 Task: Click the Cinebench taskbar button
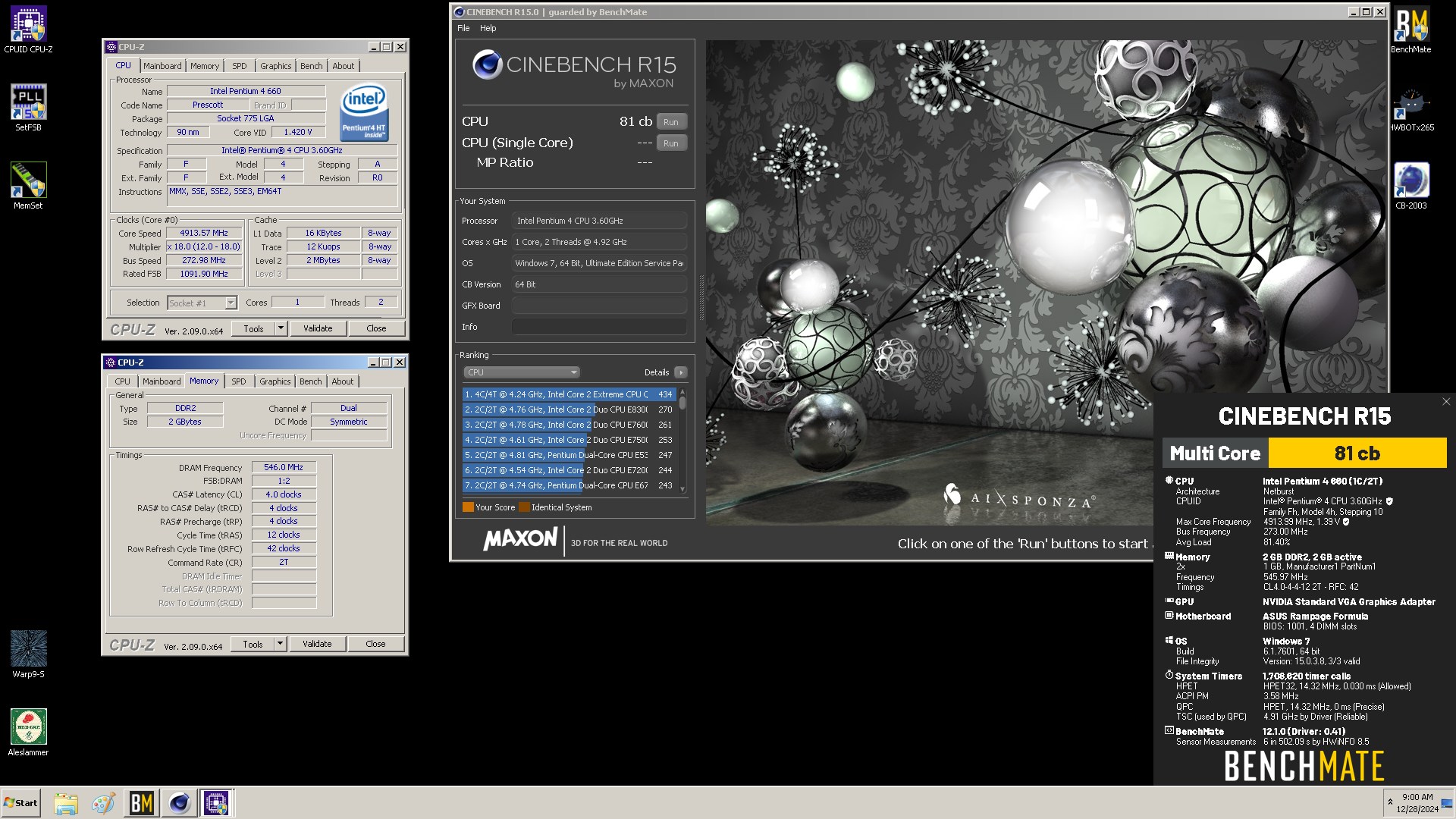179,803
